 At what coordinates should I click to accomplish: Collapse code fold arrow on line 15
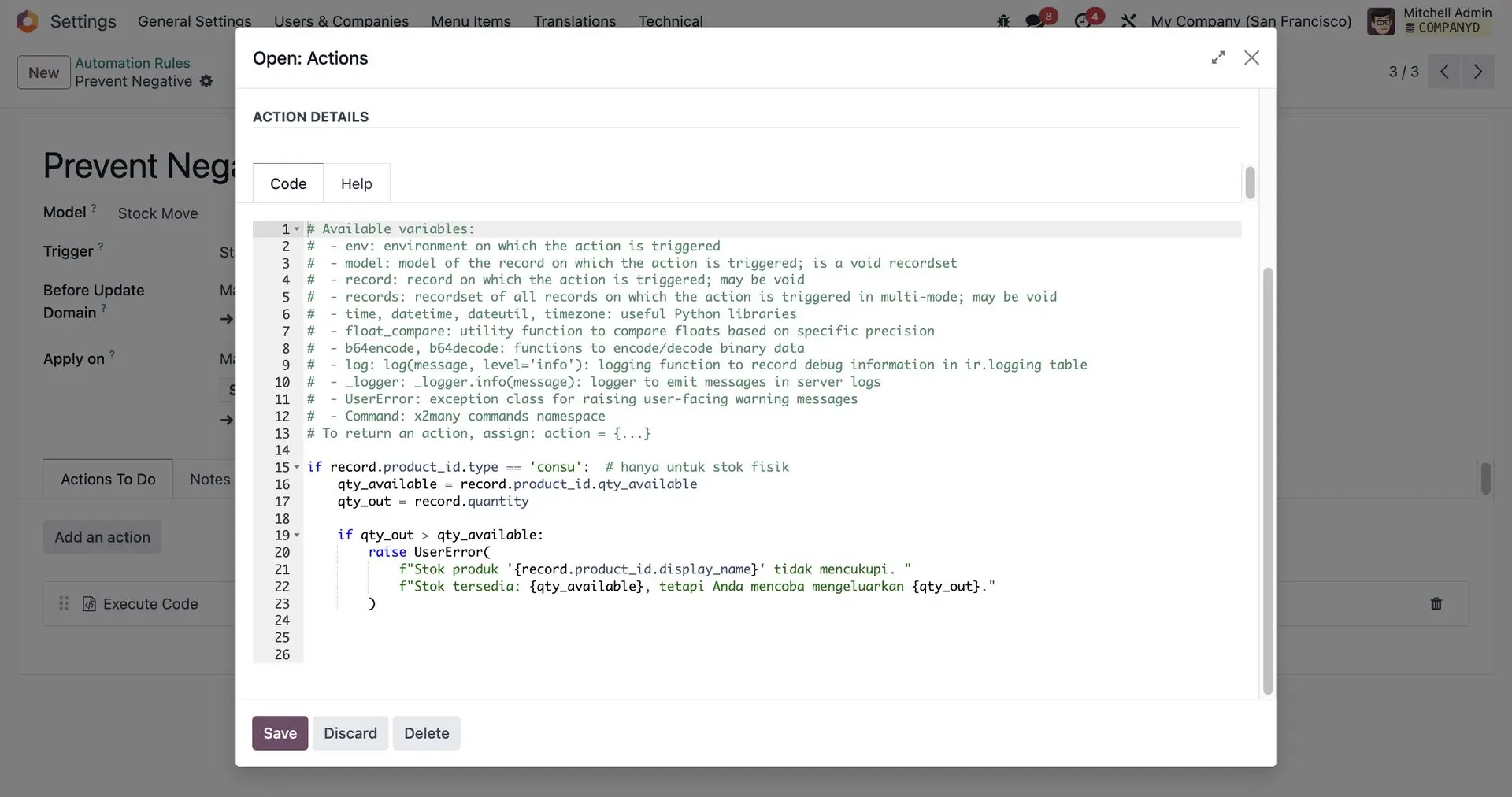pyautogui.click(x=297, y=467)
